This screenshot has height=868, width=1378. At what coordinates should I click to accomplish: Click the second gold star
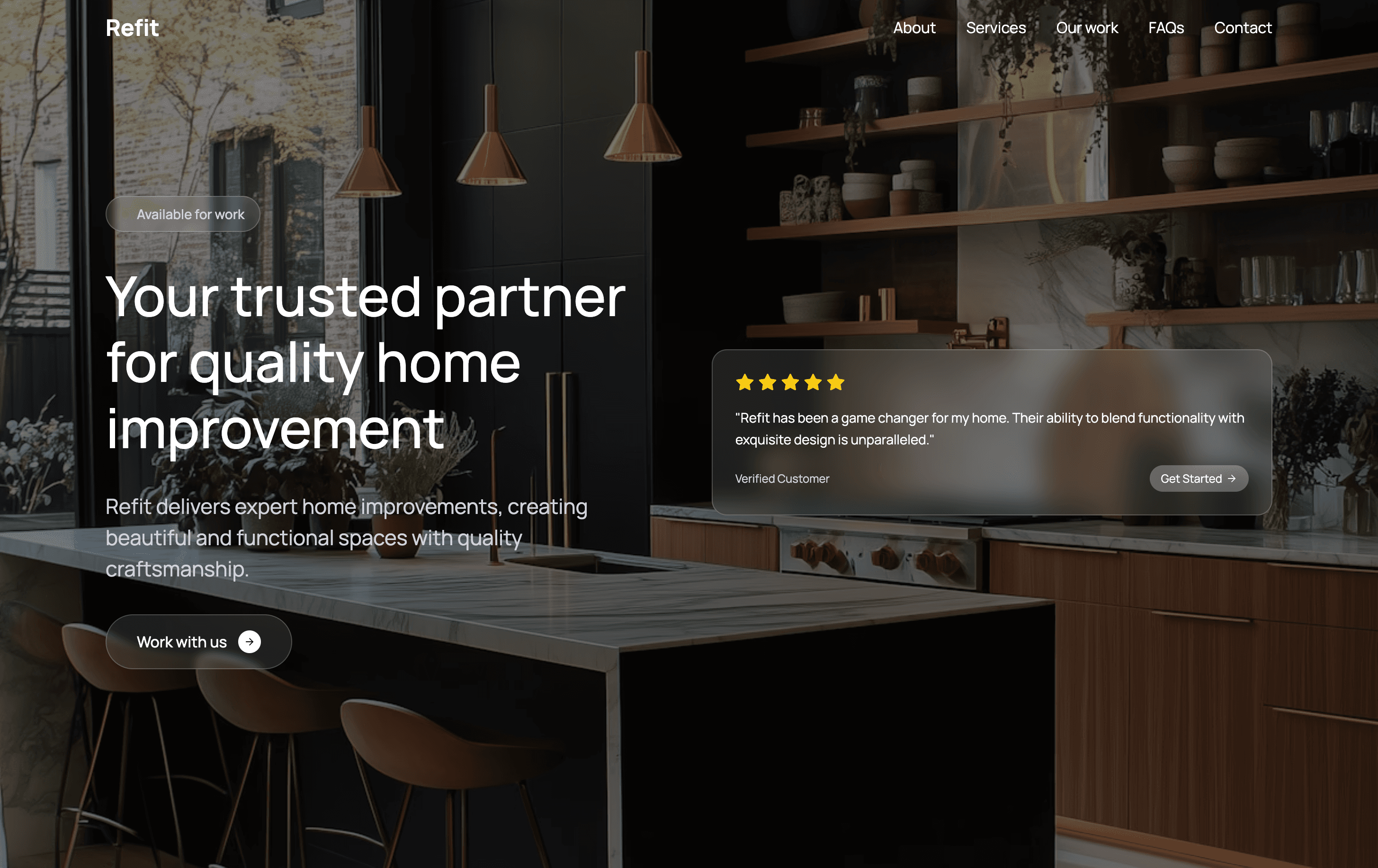tap(768, 382)
